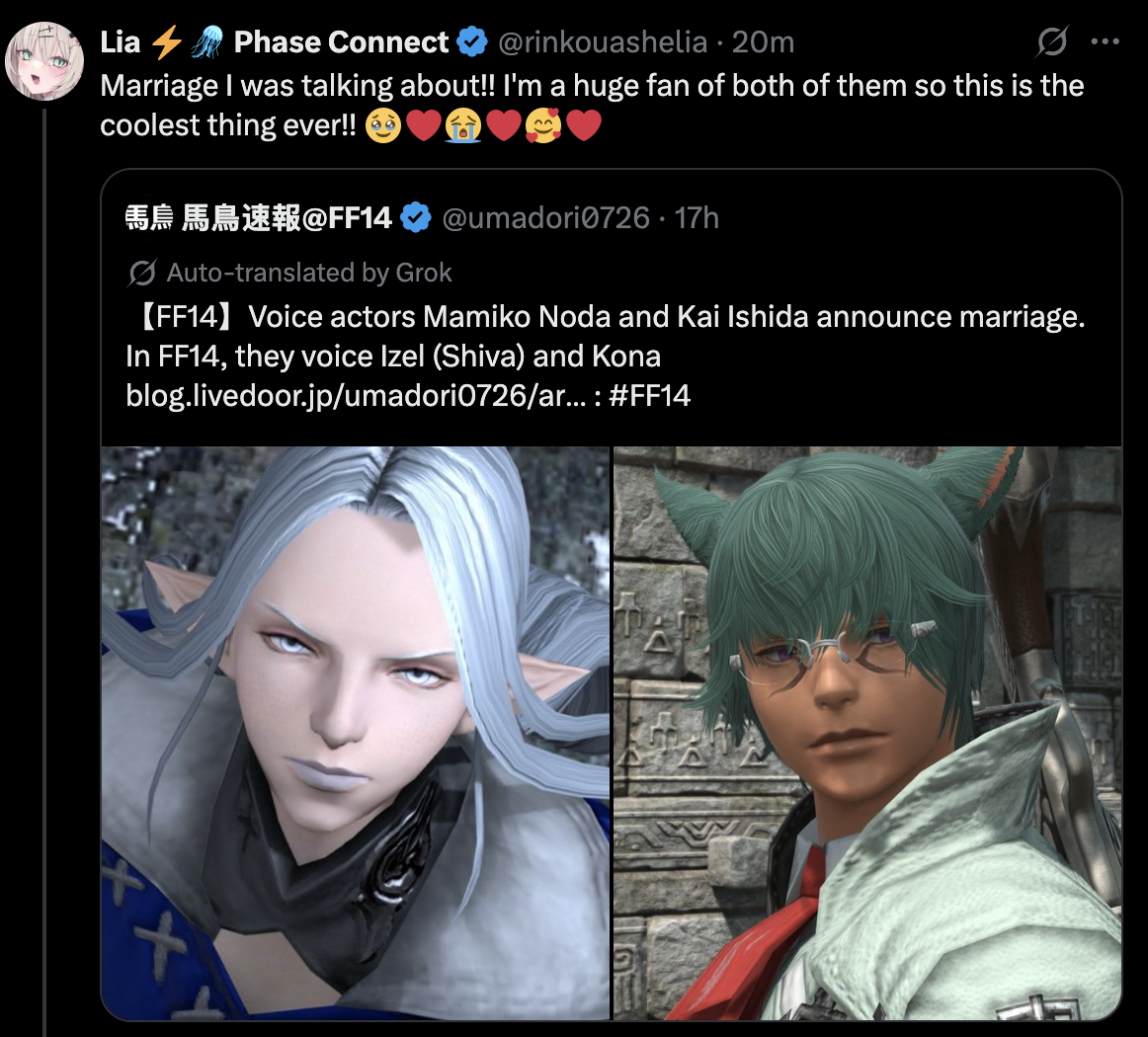The height and width of the screenshot is (1037, 1148).
Task: Open Lia's profile avatar picture
Action: (x=43, y=61)
